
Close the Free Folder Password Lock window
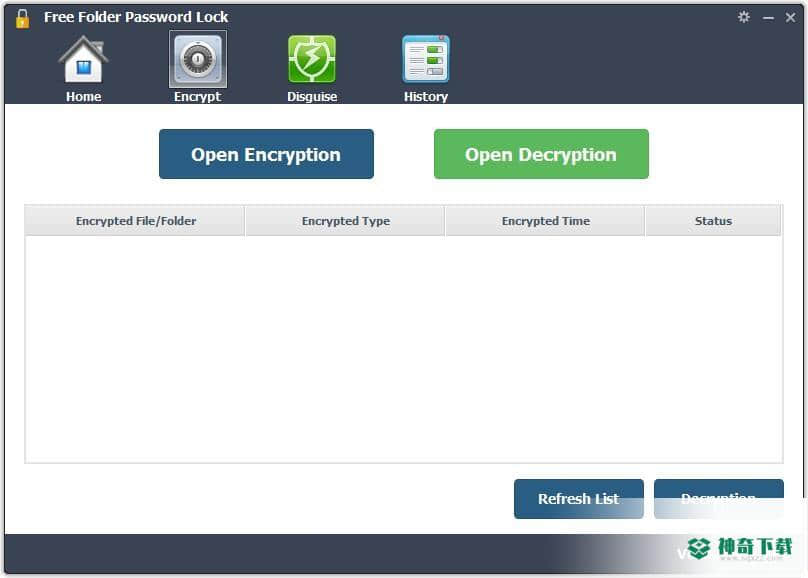pos(790,18)
